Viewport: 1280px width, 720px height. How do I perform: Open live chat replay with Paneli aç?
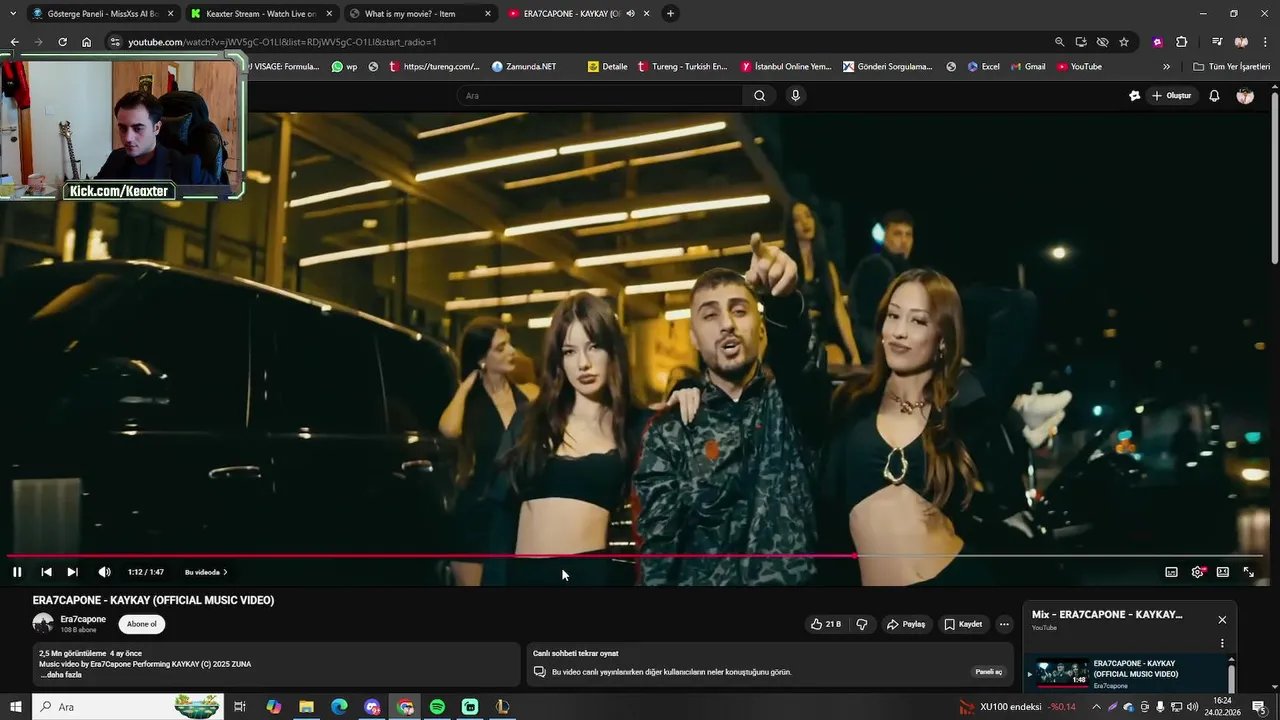(x=988, y=672)
